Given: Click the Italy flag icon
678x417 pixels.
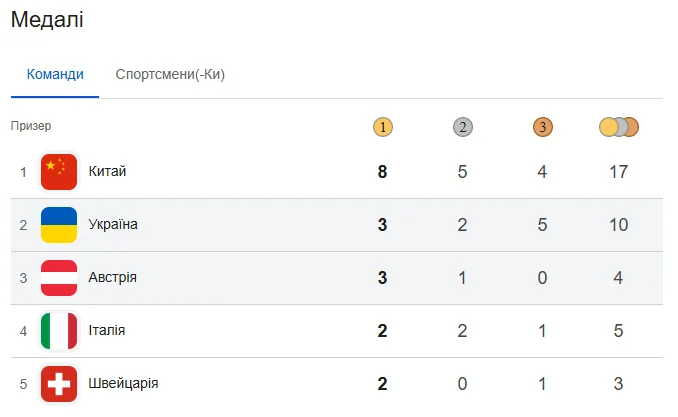Looking at the screenshot, I should 59,331.
